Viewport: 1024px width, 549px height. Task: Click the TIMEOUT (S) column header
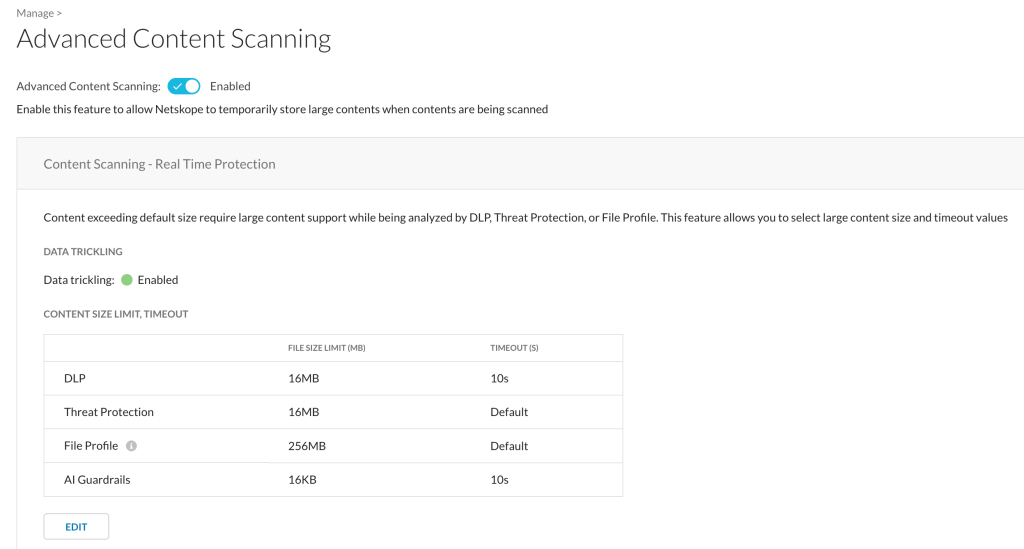tap(514, 348)
